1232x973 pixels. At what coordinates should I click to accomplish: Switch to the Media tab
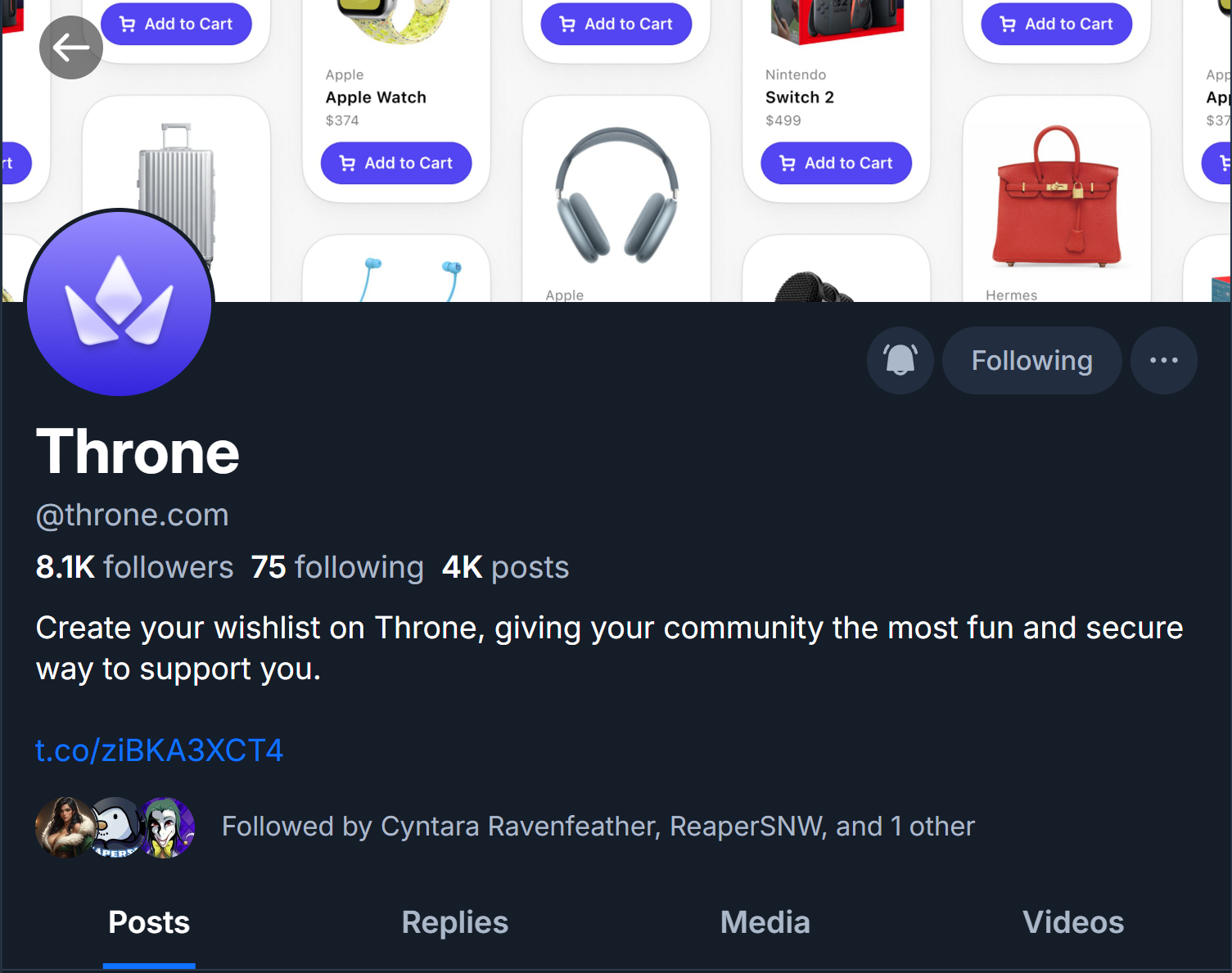point(765,922)
